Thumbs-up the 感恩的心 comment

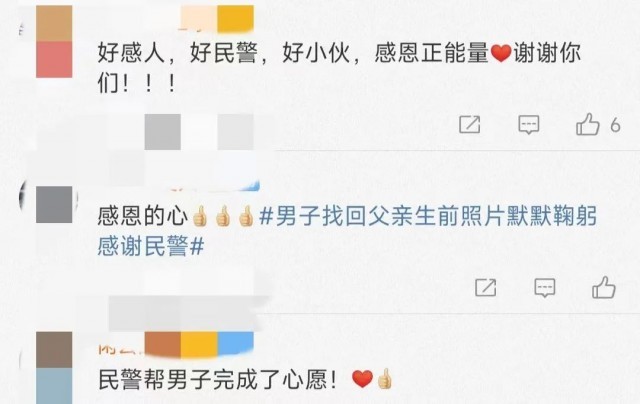[x=604, y=287]
